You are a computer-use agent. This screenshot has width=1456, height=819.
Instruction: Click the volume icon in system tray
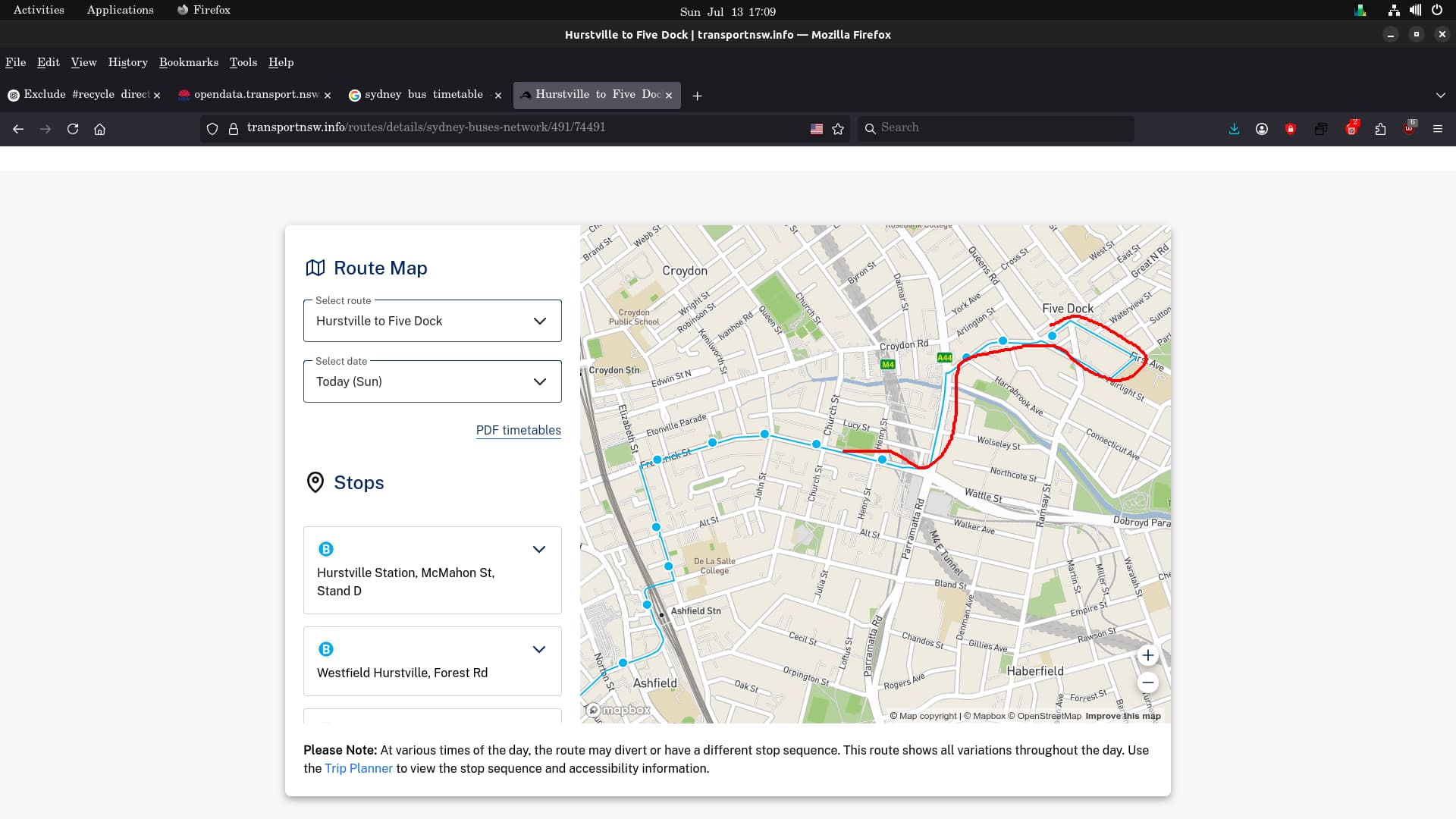click(1415, 10)
